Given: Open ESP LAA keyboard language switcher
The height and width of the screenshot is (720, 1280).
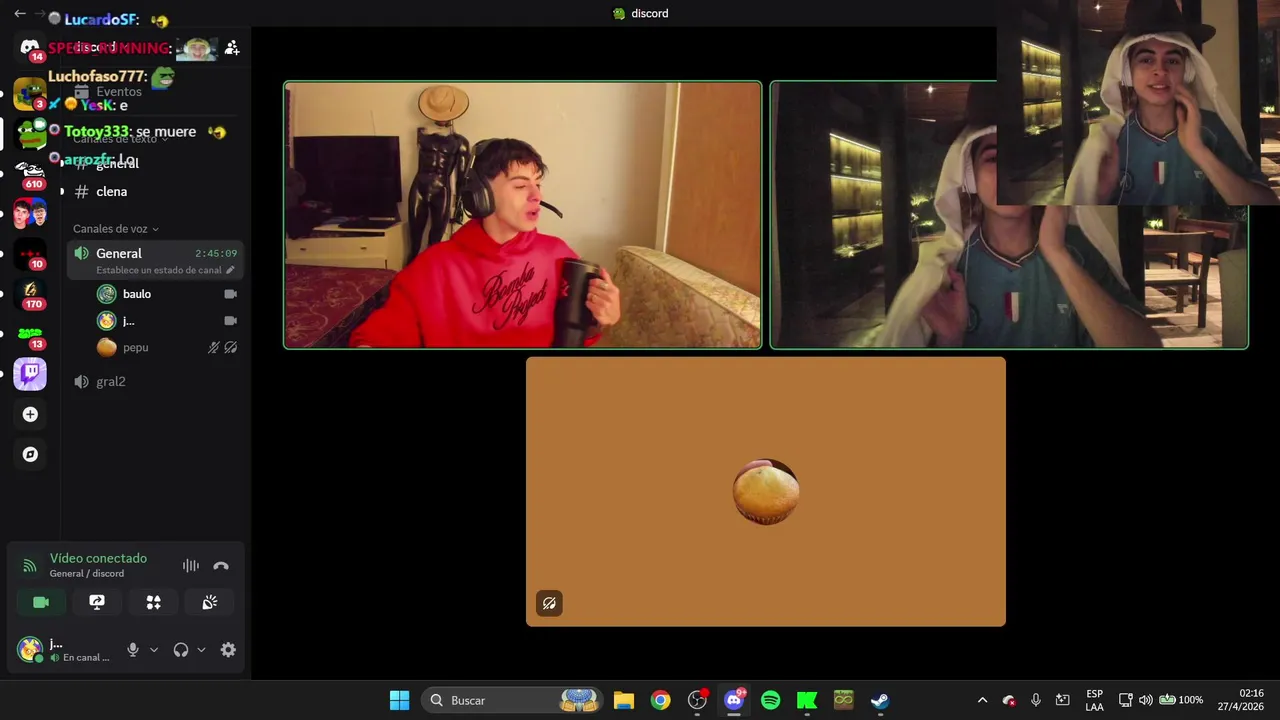Looking at the screenshot, I should click(x=1095, y=700).
